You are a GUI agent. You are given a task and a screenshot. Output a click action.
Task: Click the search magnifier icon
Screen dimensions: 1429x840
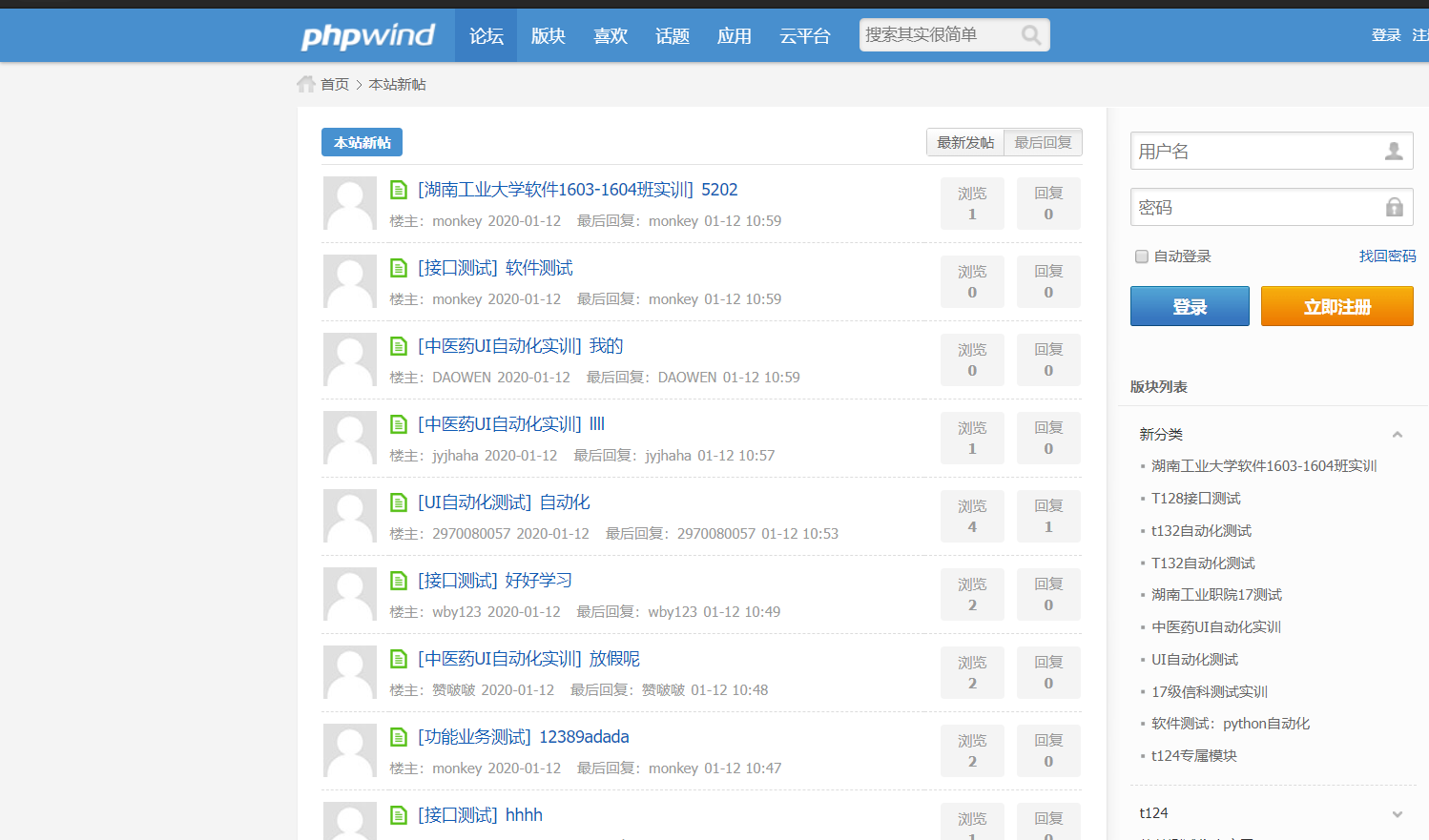tap(1030, 34)
